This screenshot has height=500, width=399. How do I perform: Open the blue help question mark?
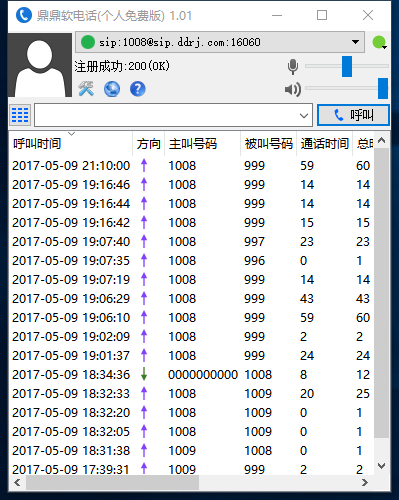pyautogui.click(x=138, y=89)
